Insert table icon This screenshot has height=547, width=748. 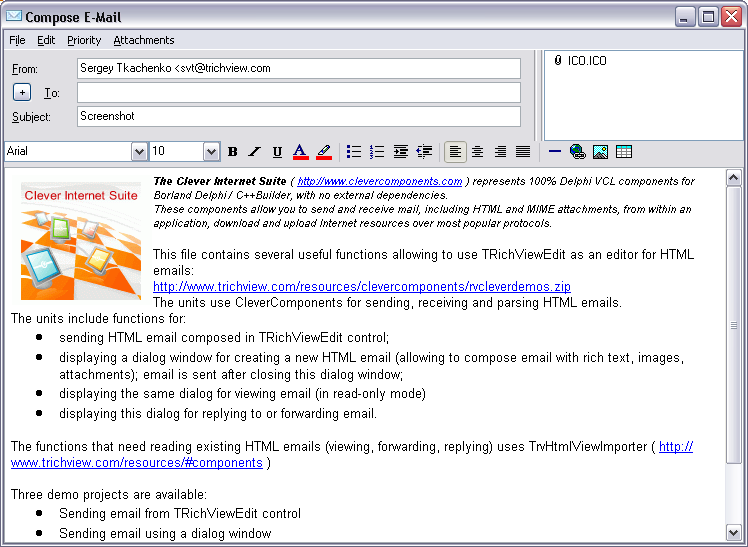[624, 152]
